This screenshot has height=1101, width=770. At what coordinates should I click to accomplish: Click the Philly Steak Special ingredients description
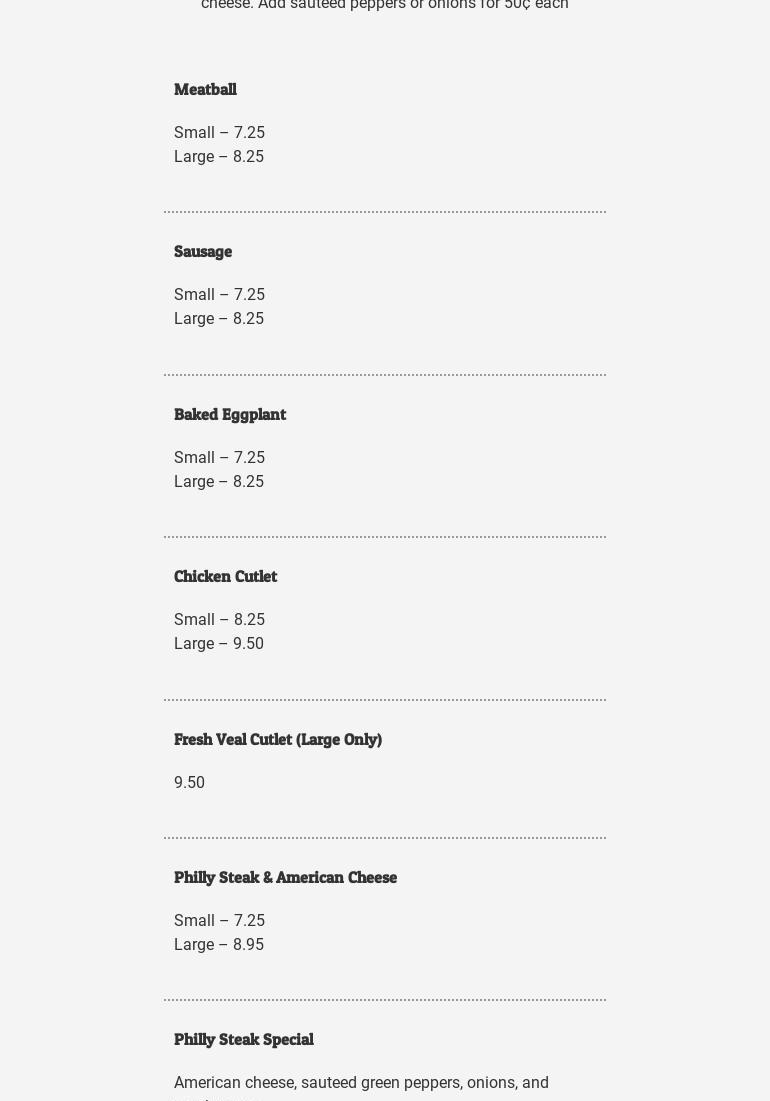361,1083
